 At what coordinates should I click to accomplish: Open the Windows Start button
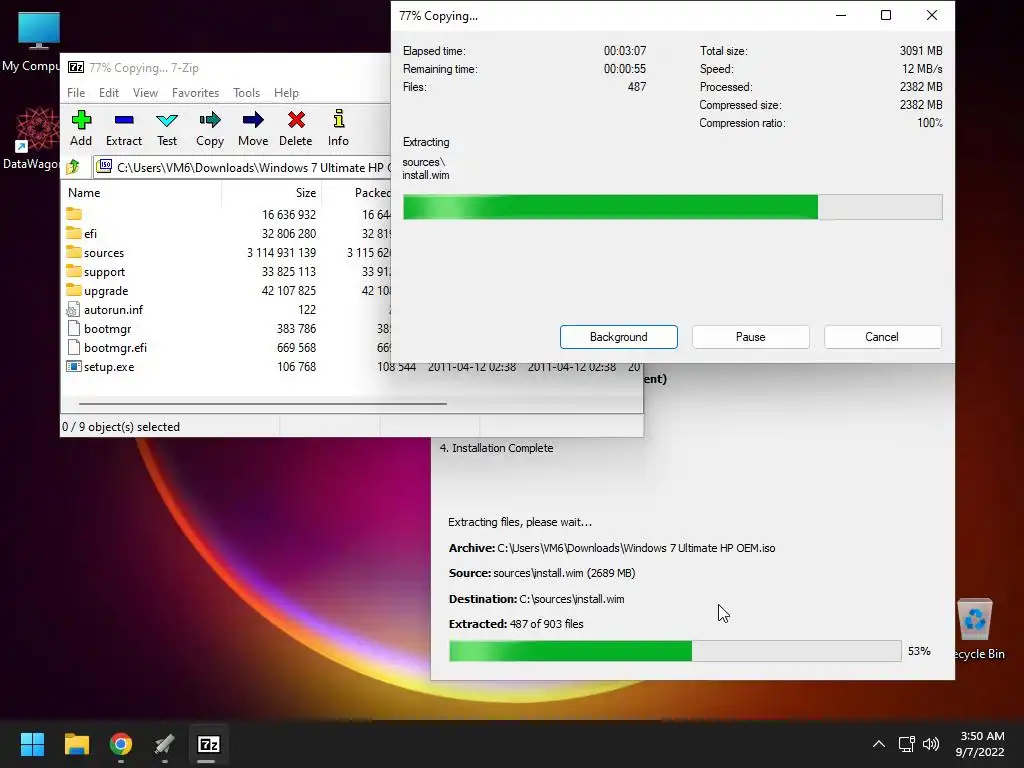[32, 744]
